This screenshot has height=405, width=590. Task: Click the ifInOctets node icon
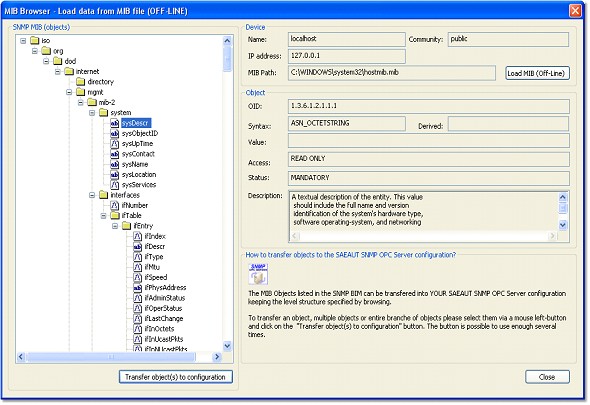[x=138, y=329]
